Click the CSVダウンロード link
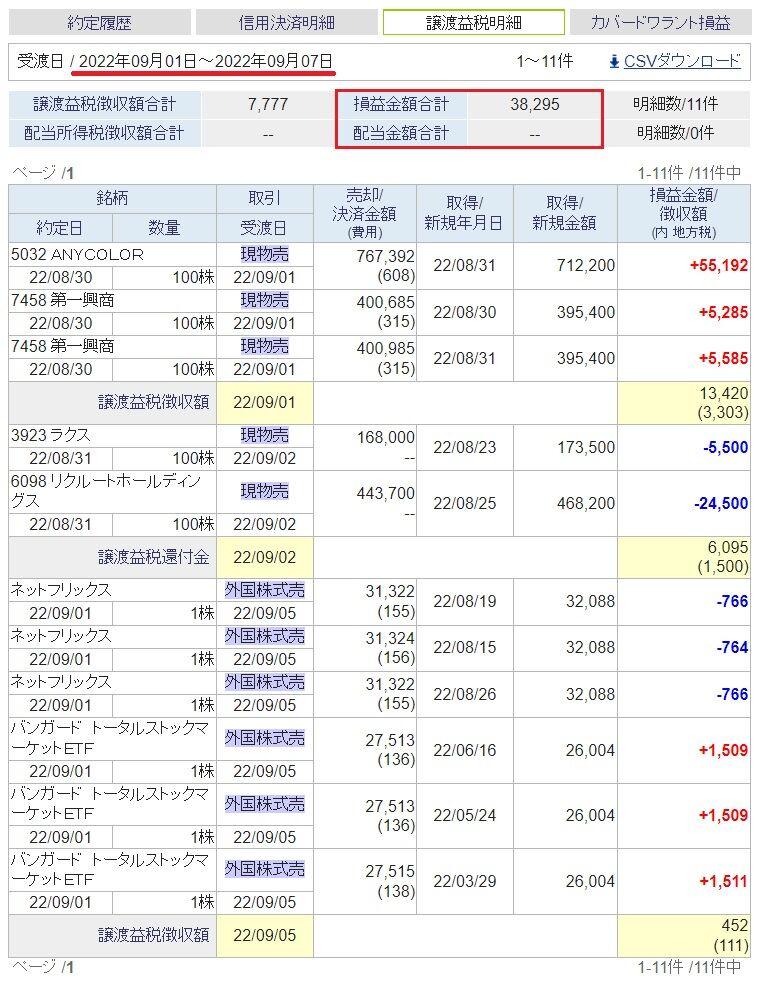 (682, 61)
